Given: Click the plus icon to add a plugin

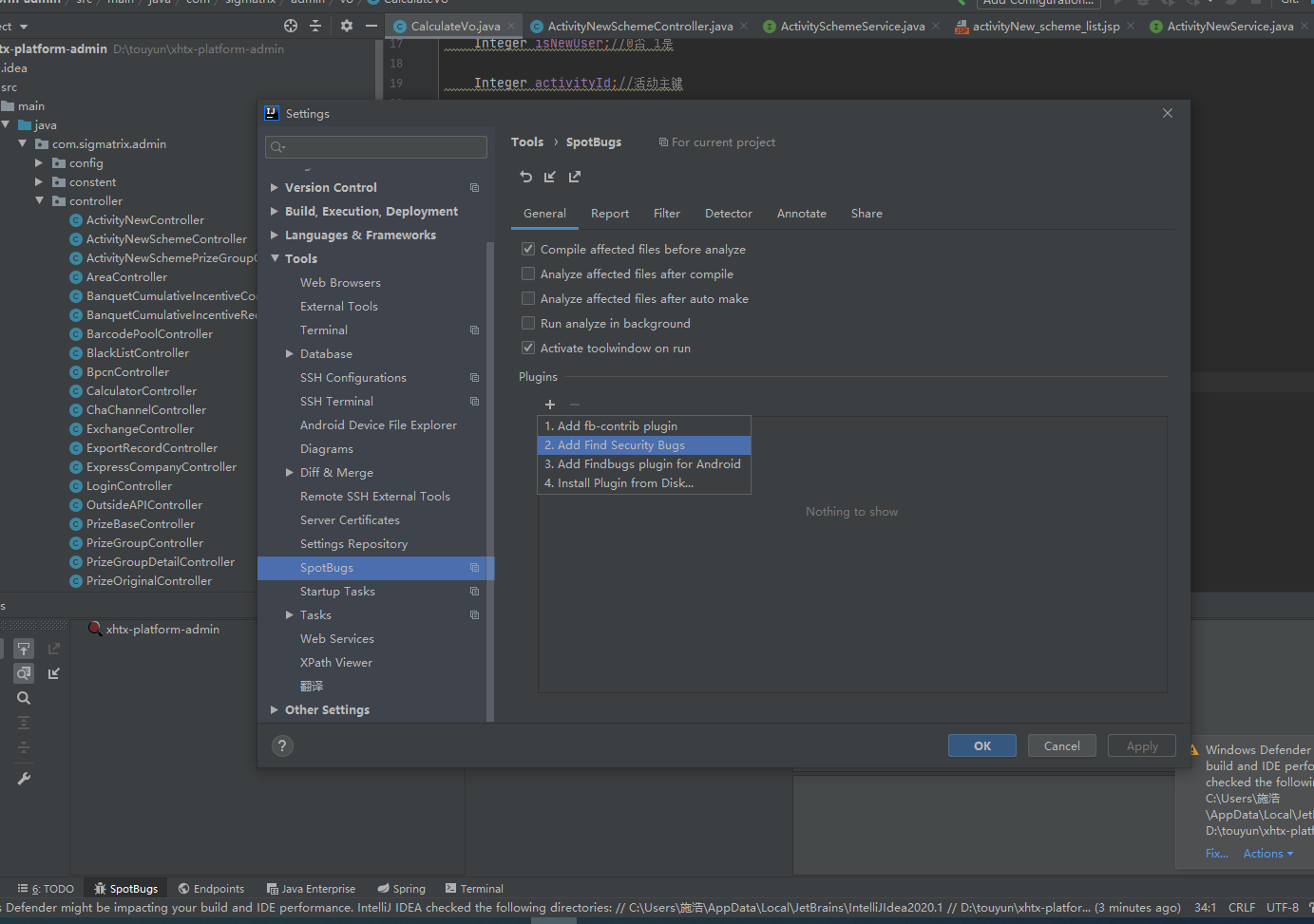Looking at the screenshot, I should tap(550, 405).
